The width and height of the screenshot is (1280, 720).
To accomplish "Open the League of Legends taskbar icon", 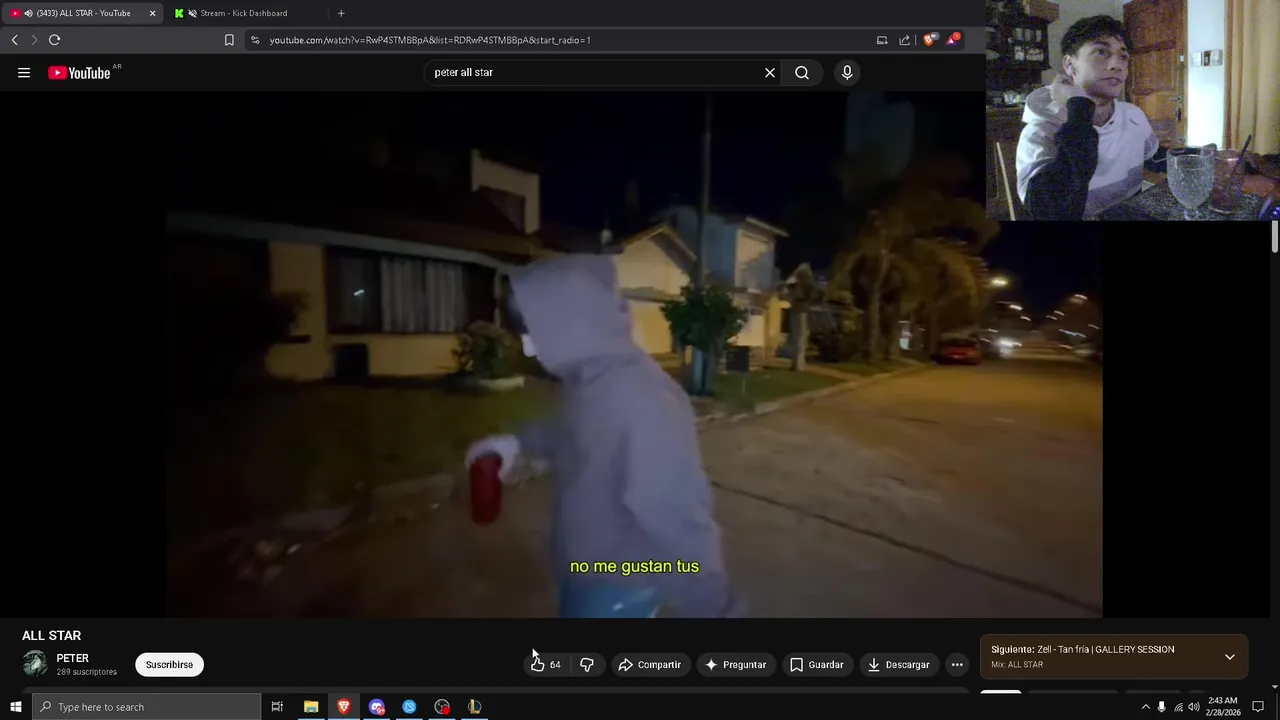I will tap(475, 707).
